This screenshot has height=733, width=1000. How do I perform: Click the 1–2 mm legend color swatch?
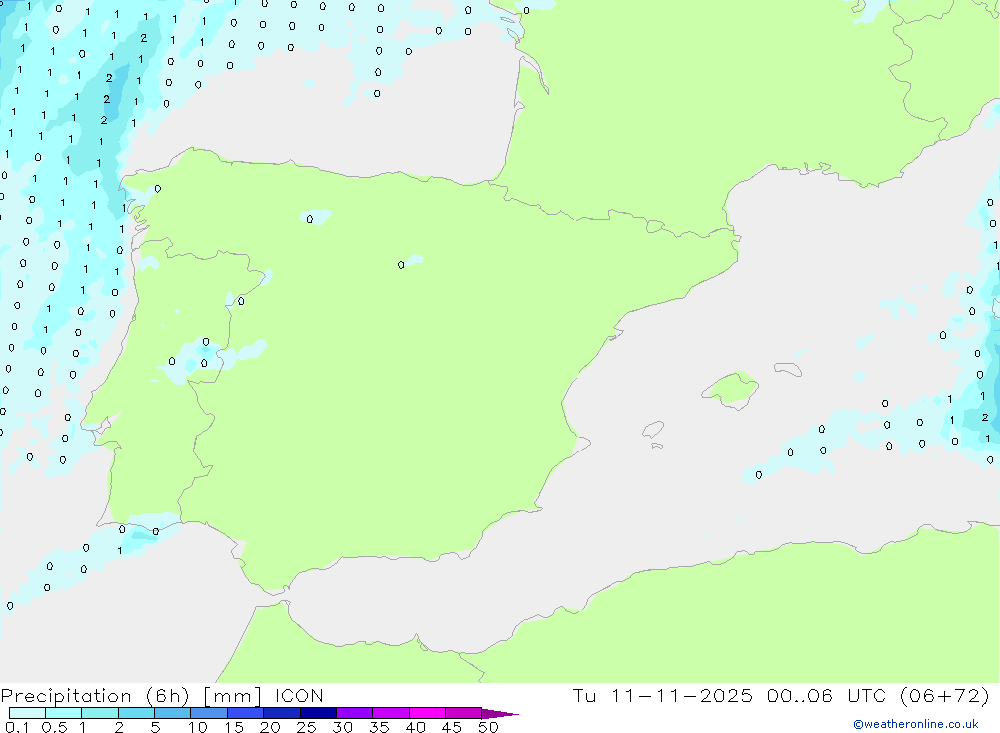[100, 713]
